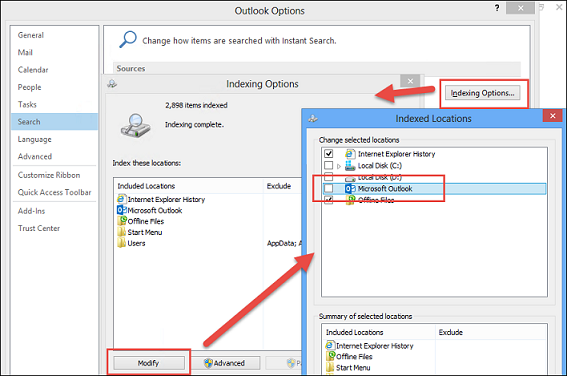Click the "2,898 items indexed" status text
567x376 pixels.
click(196, 105)
